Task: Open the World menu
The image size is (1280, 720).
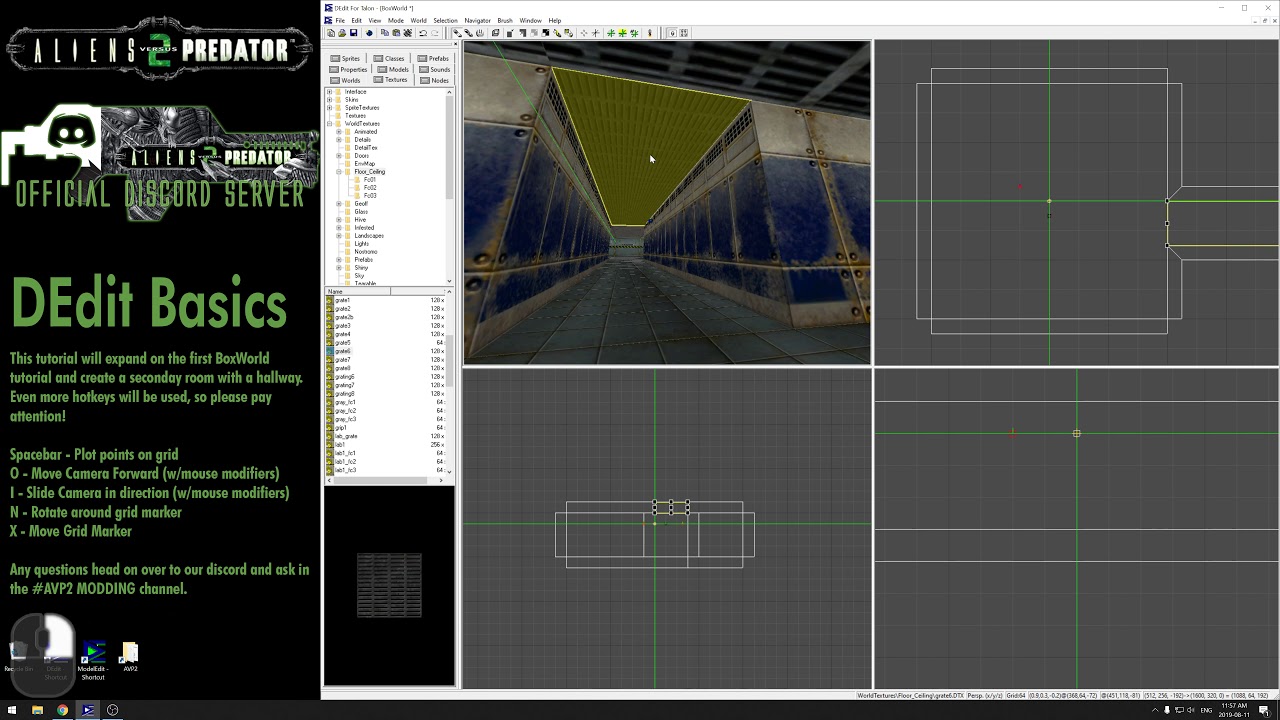Action: point(418,20)
